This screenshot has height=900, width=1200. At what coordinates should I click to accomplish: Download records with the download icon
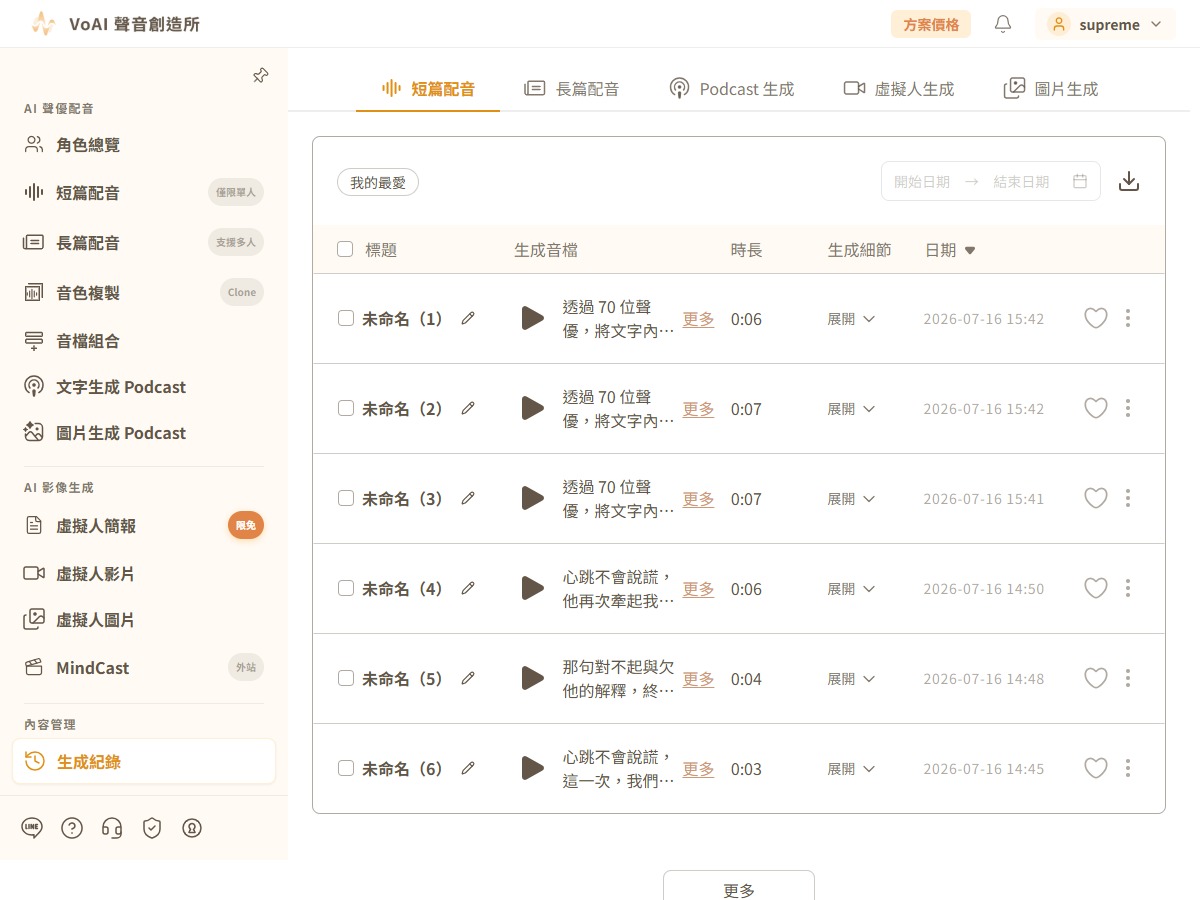[1129, 181]
